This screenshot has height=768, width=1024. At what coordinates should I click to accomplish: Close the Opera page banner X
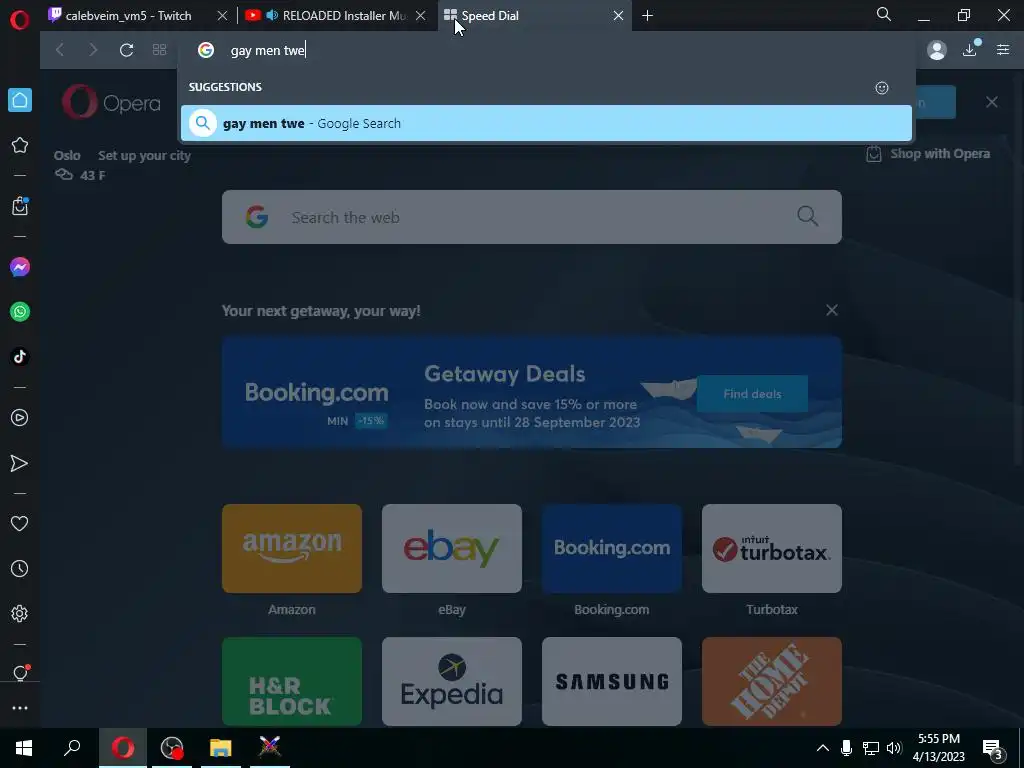[991, 102]
